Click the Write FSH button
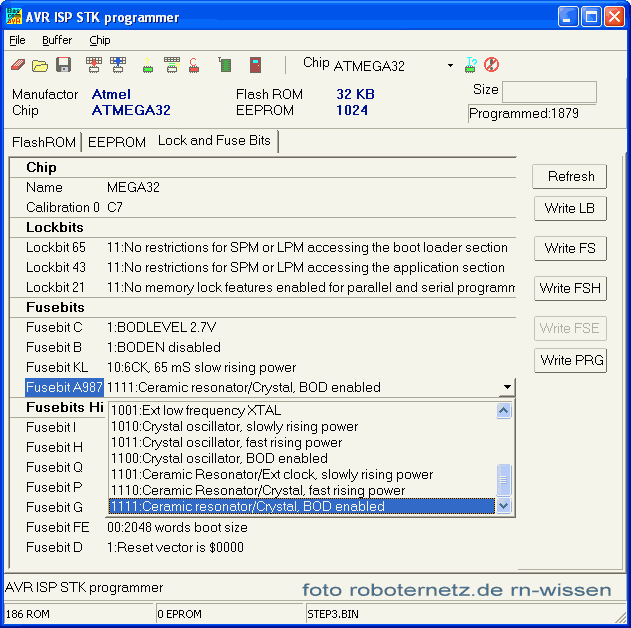 tap(570, 288)
